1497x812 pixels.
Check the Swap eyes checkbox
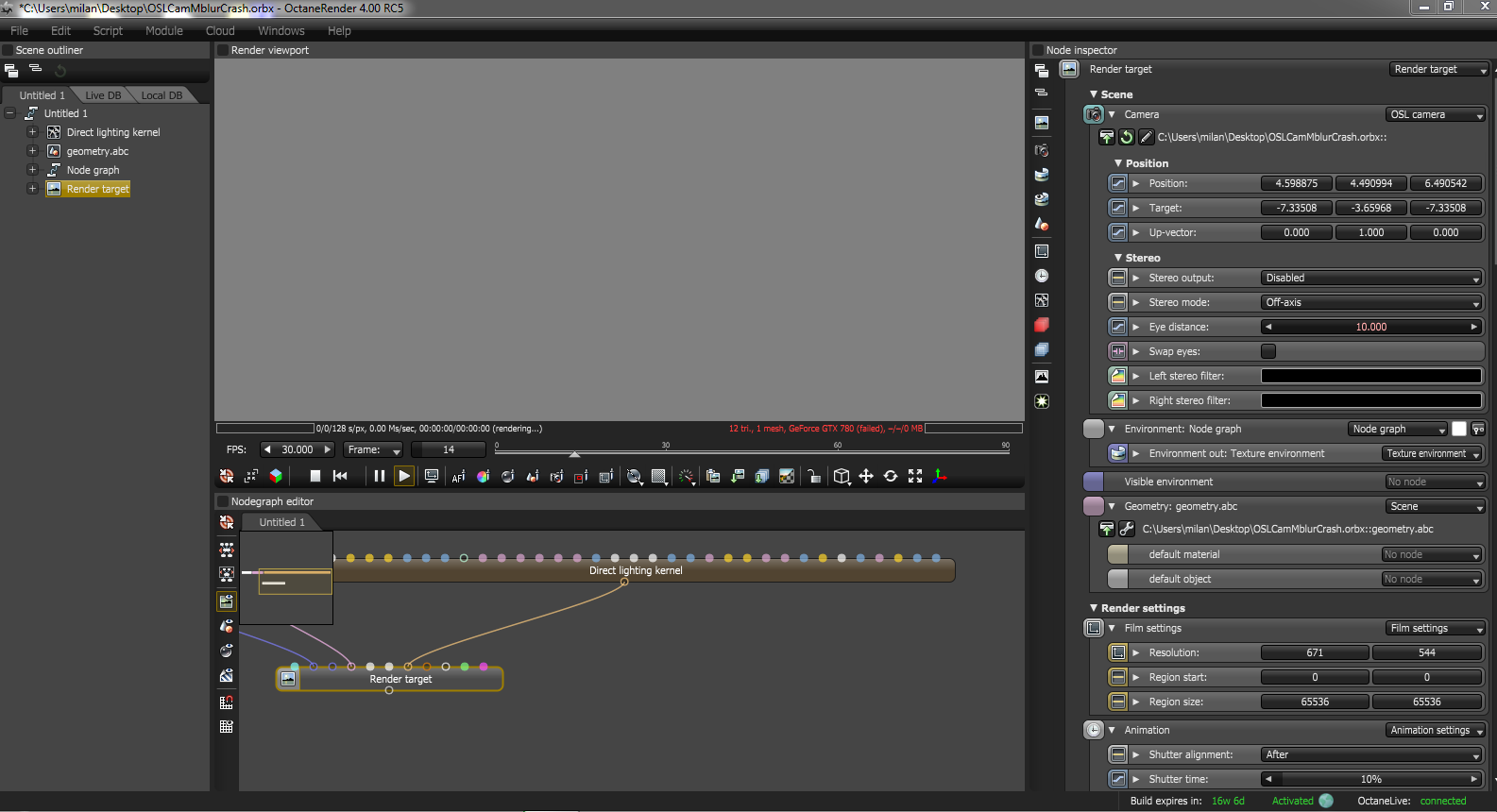[x=1268, y=351]
